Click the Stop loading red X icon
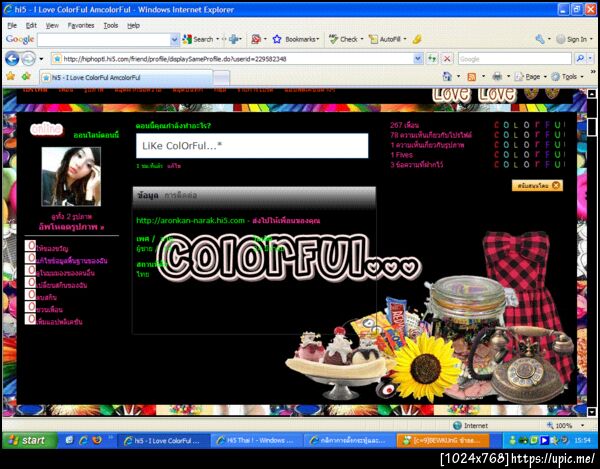This screenshot has width=600, height=469. (447, 59)
